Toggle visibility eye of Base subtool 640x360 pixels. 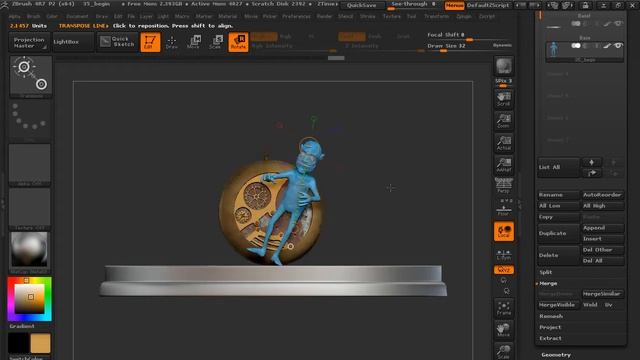618,46
